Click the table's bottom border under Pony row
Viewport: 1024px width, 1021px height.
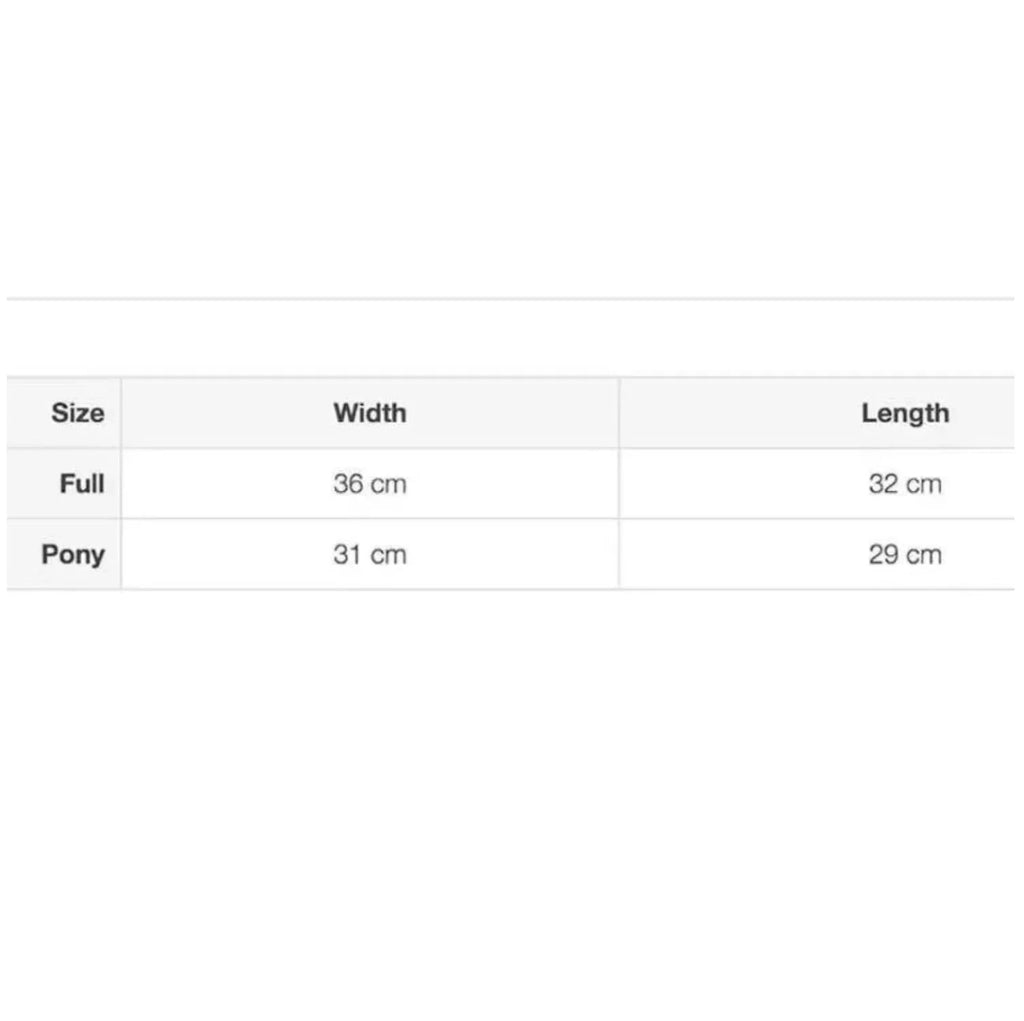click(x=511, y=589)
